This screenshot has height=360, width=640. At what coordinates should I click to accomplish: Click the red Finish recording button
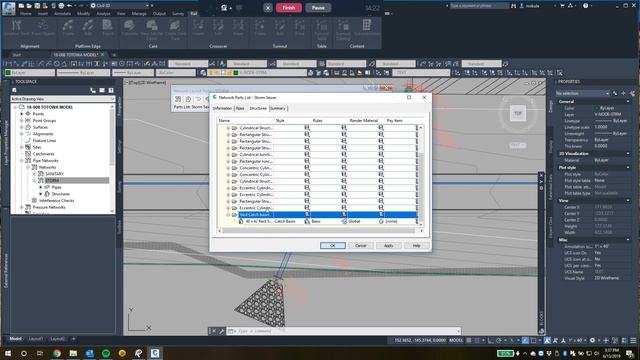point(289,8)
